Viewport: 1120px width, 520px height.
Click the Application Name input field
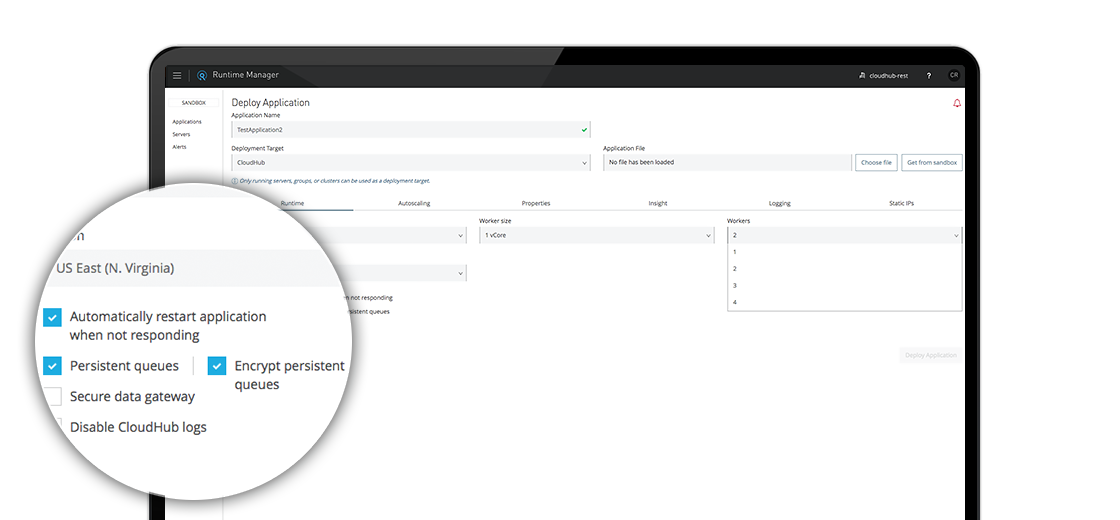point(411,130)
